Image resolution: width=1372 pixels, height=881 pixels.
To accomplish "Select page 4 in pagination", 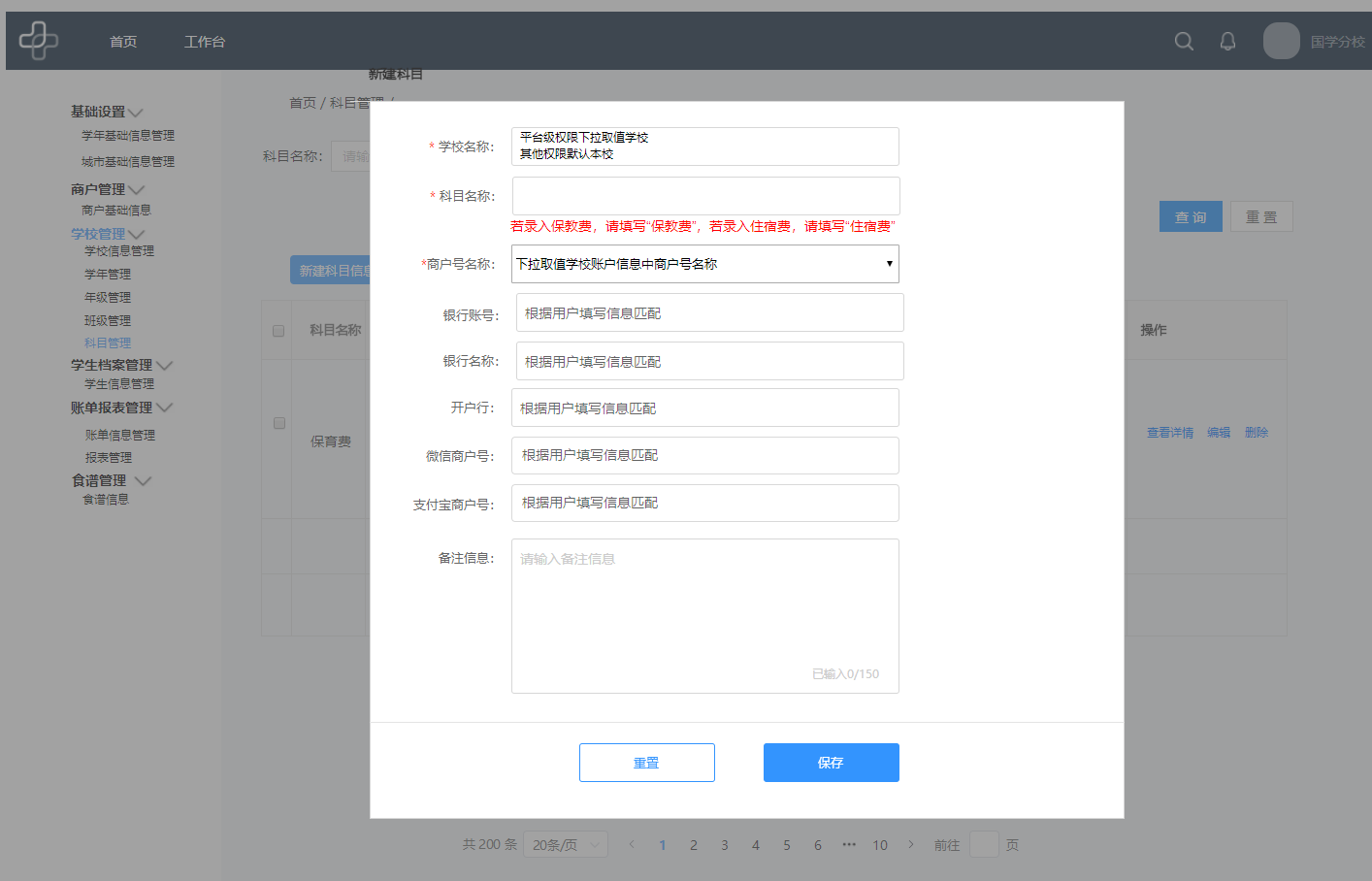I will (x=756, y=845).
